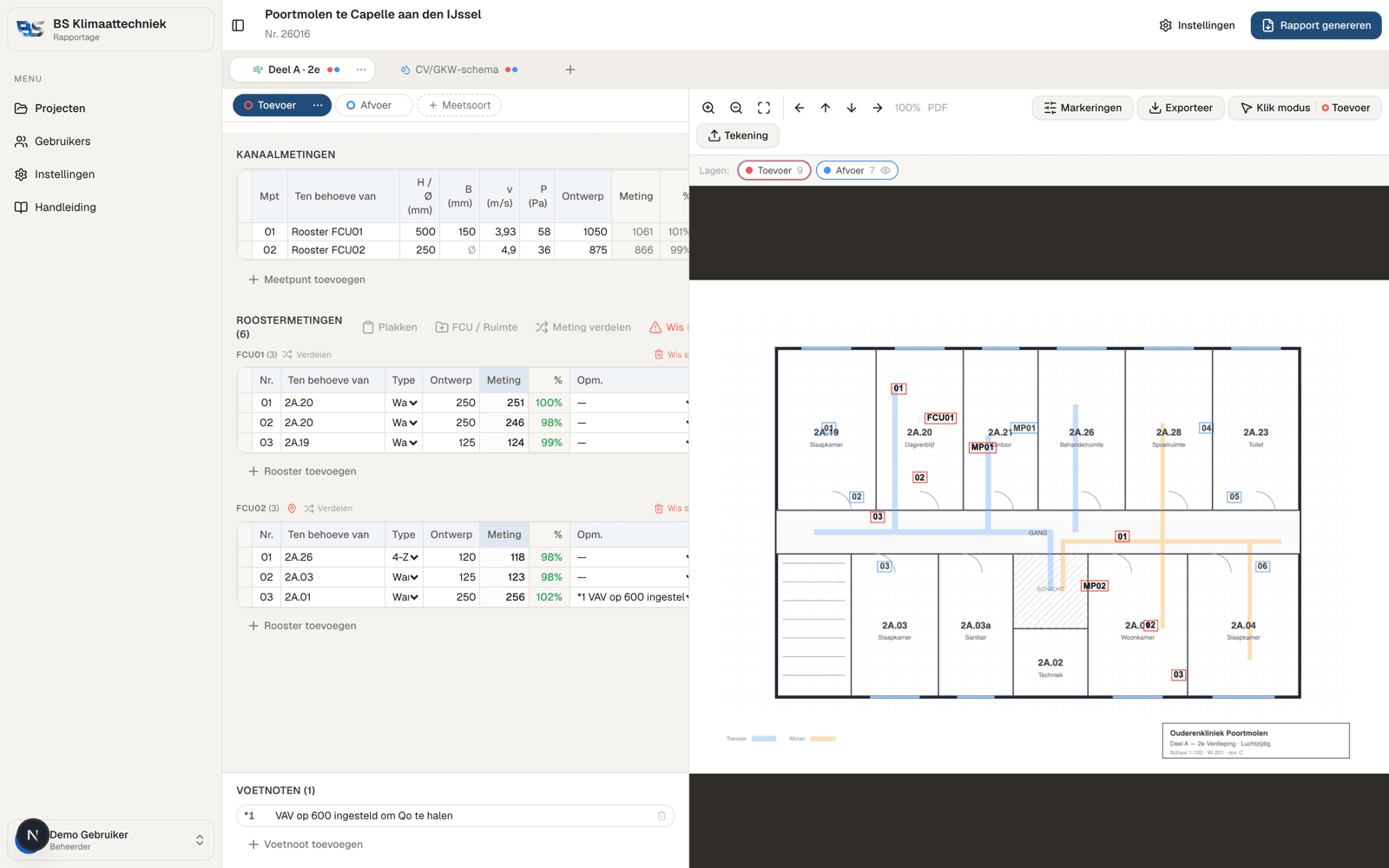This screenshot has height=868, width=1389.
Task: Toggle Klik modus
Action: click(x=1274, y=108)
